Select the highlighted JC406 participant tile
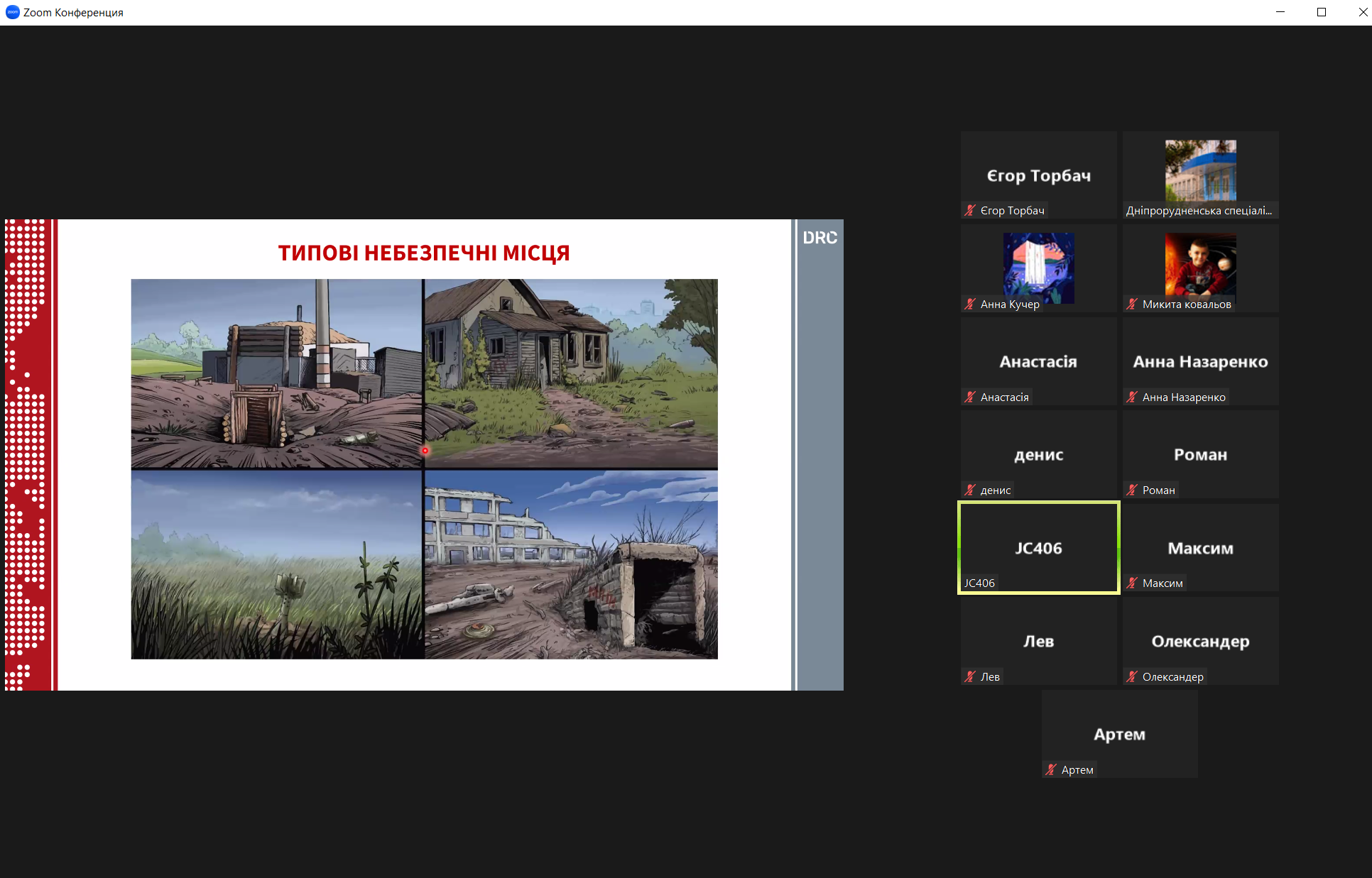The height and width of the screenshot is (878, 1372). [1038, 547]
